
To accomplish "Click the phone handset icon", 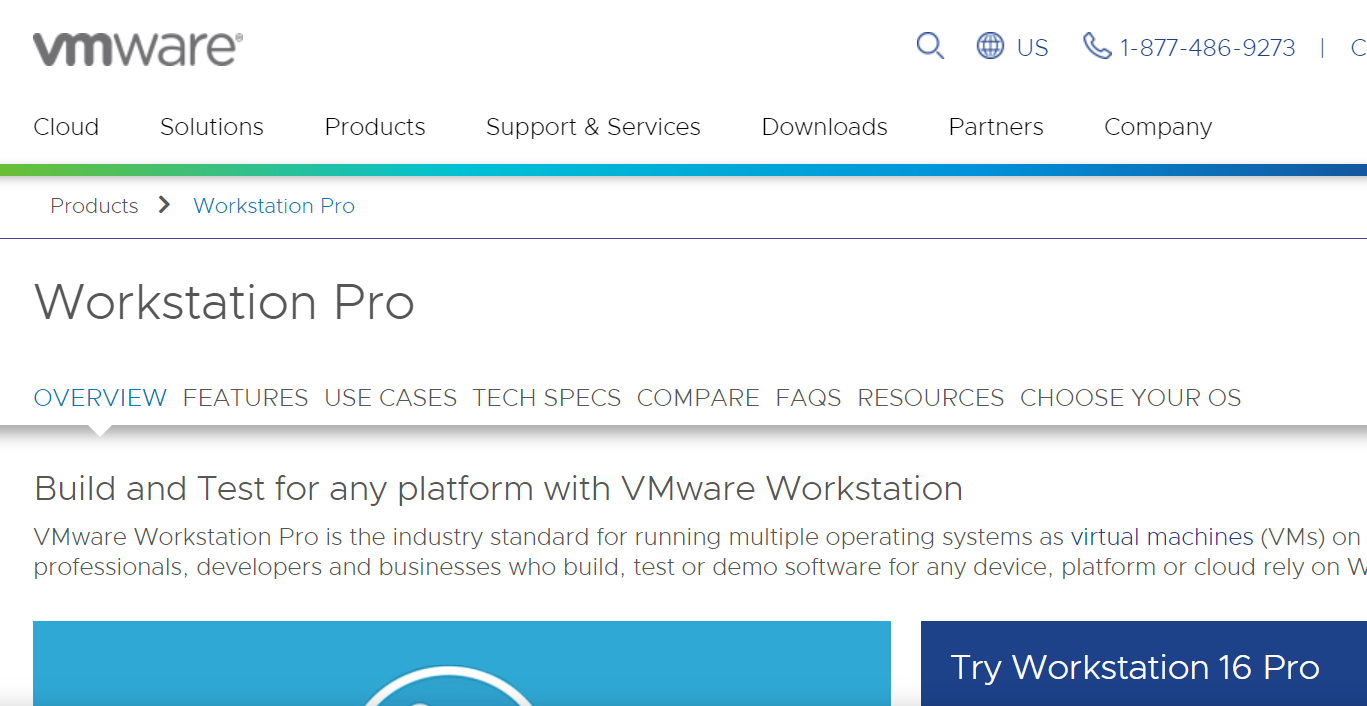I will pyautogui.click(x=1097, y=46).
